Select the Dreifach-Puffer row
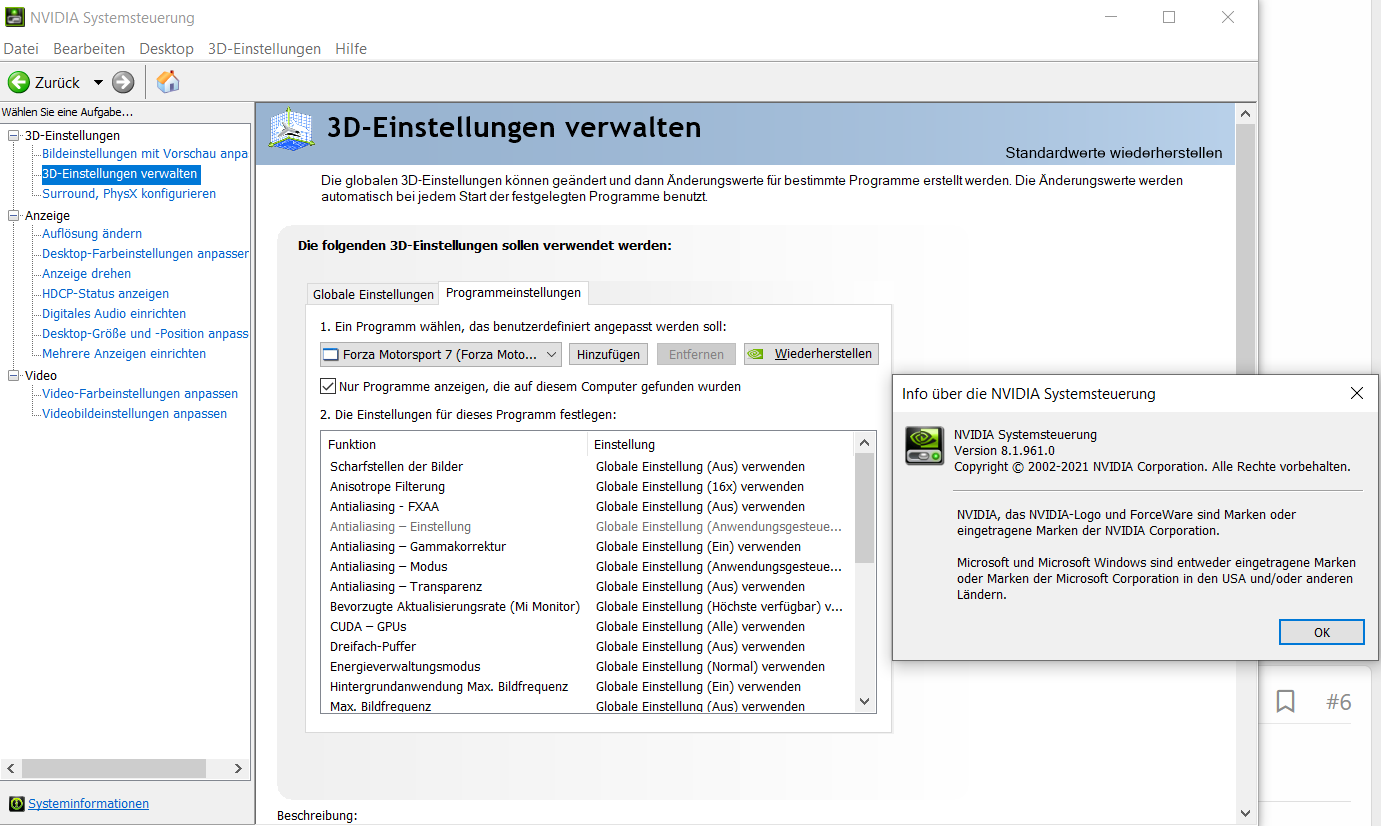 click(x=587, y=647)
